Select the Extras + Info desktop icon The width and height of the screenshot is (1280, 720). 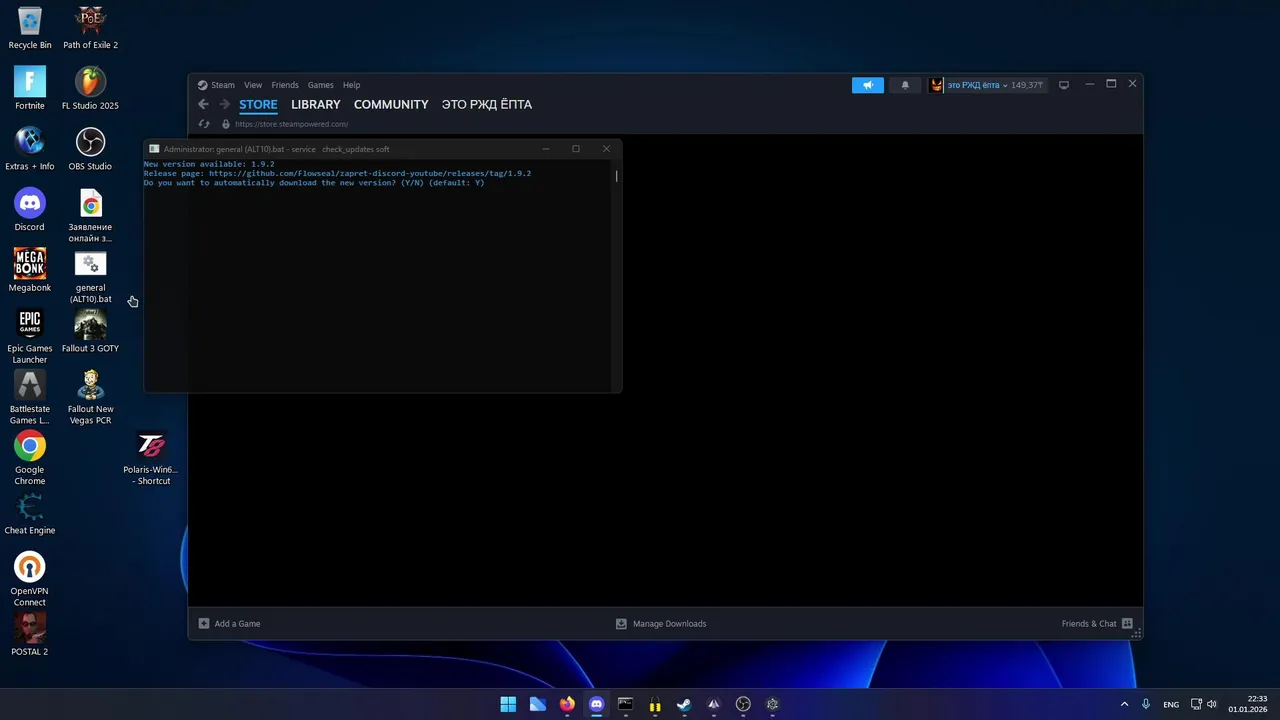tap(30, 149)
